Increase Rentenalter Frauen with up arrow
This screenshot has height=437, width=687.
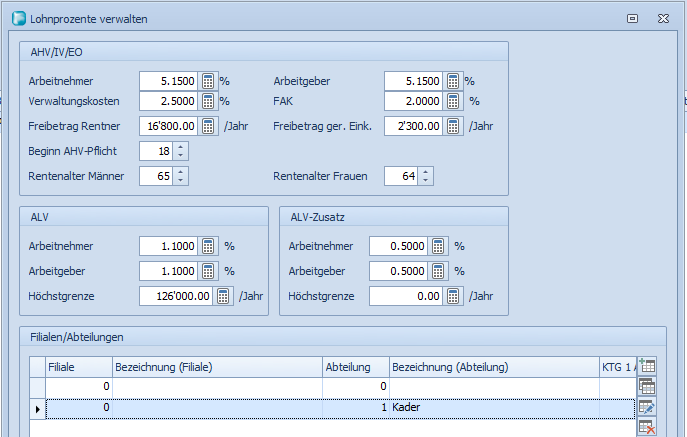tap(426, 172)
